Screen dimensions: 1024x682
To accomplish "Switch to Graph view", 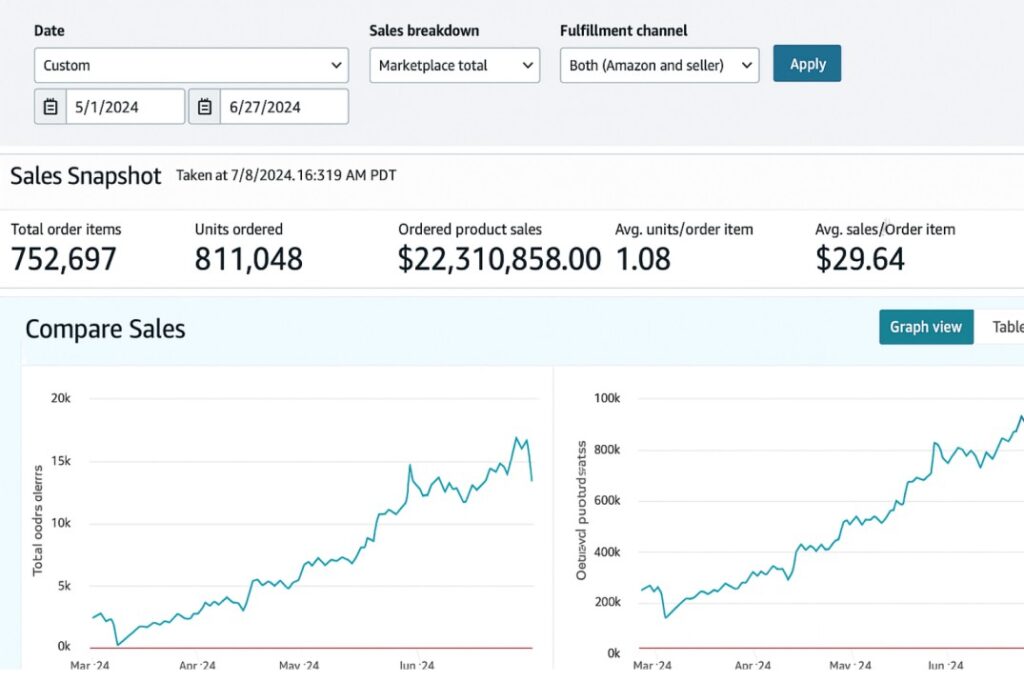I will click(925, 326).
